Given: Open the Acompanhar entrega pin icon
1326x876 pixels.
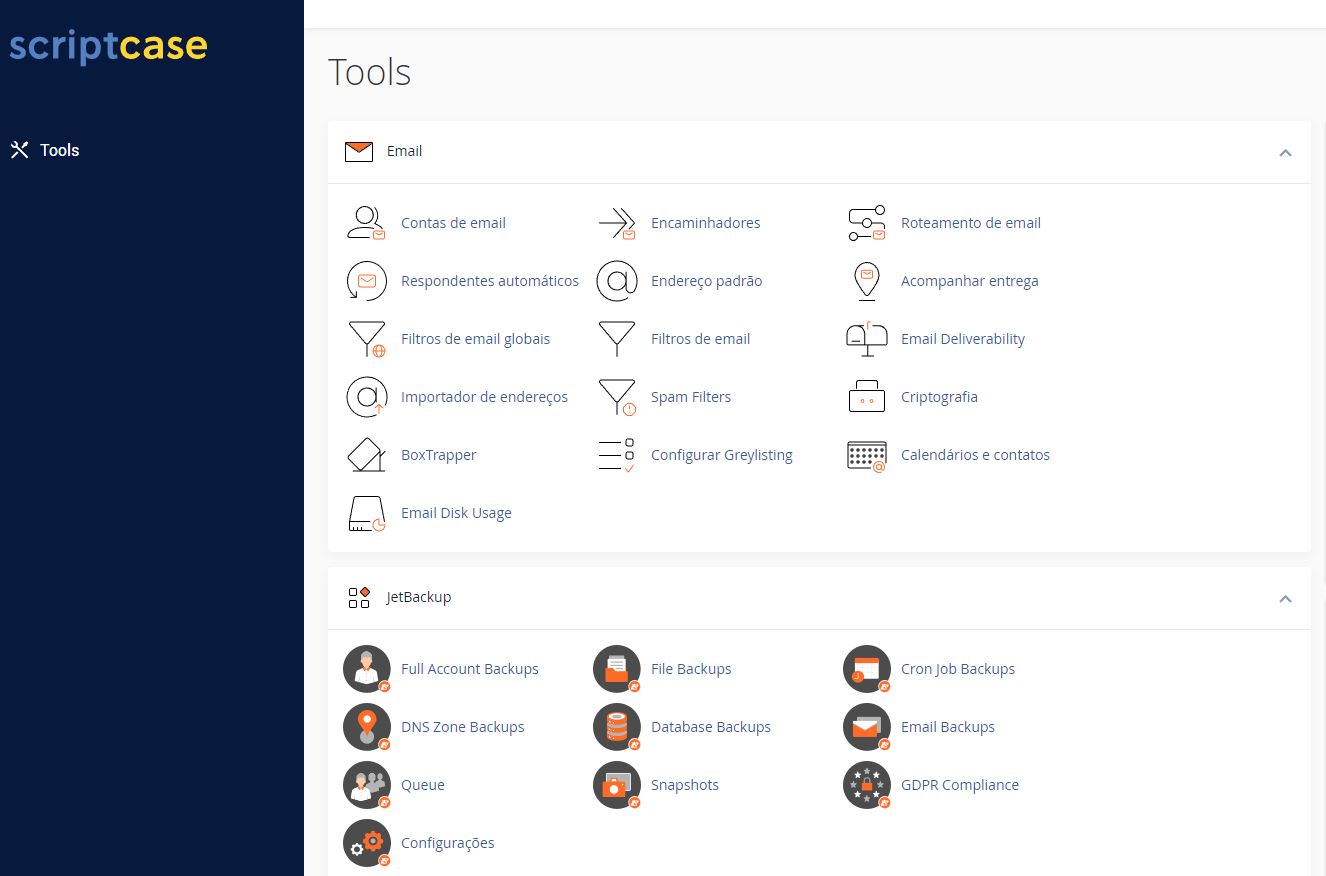Looking at the screenshot, I should pyautogui.click(x=866, y=281).
